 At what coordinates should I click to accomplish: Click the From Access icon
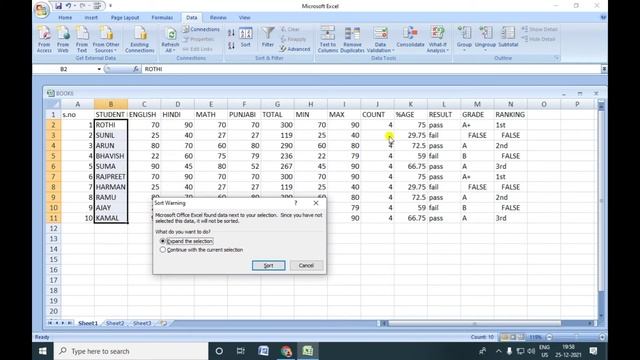[x=44, y=39]
